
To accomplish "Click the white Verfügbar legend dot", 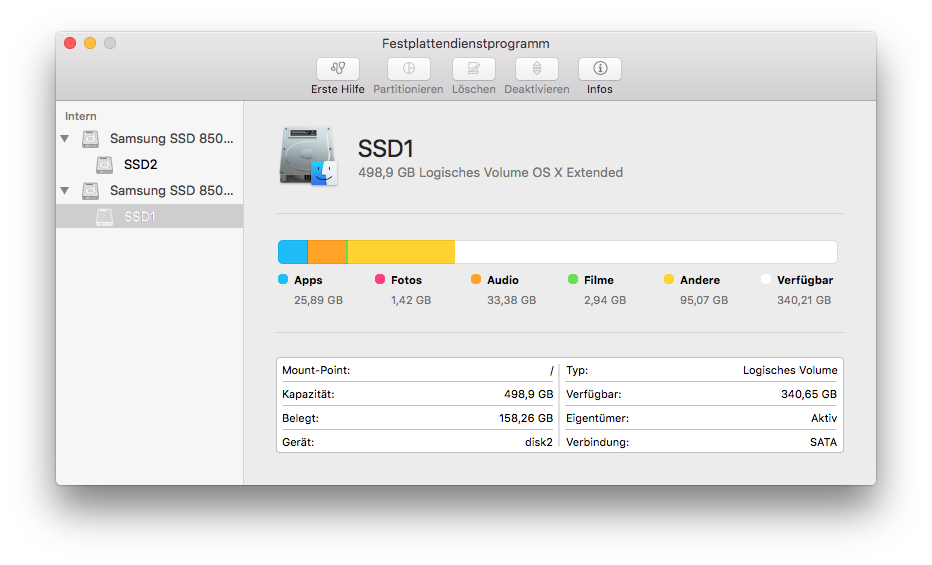I will pyautogui.click(x=766, y=279).
